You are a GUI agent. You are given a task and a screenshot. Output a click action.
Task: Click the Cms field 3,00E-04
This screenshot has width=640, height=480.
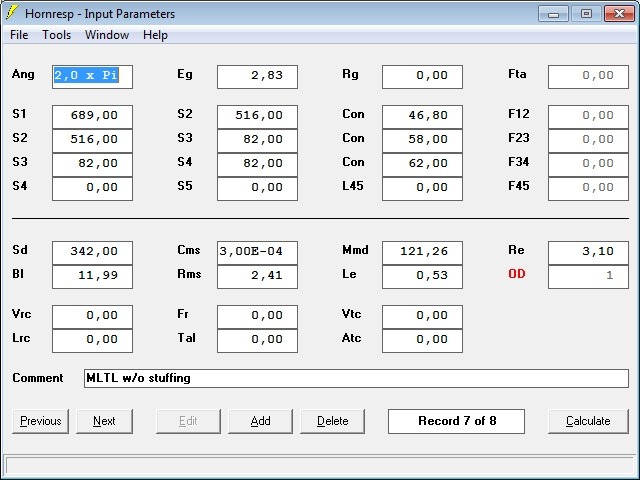(258, 253)
